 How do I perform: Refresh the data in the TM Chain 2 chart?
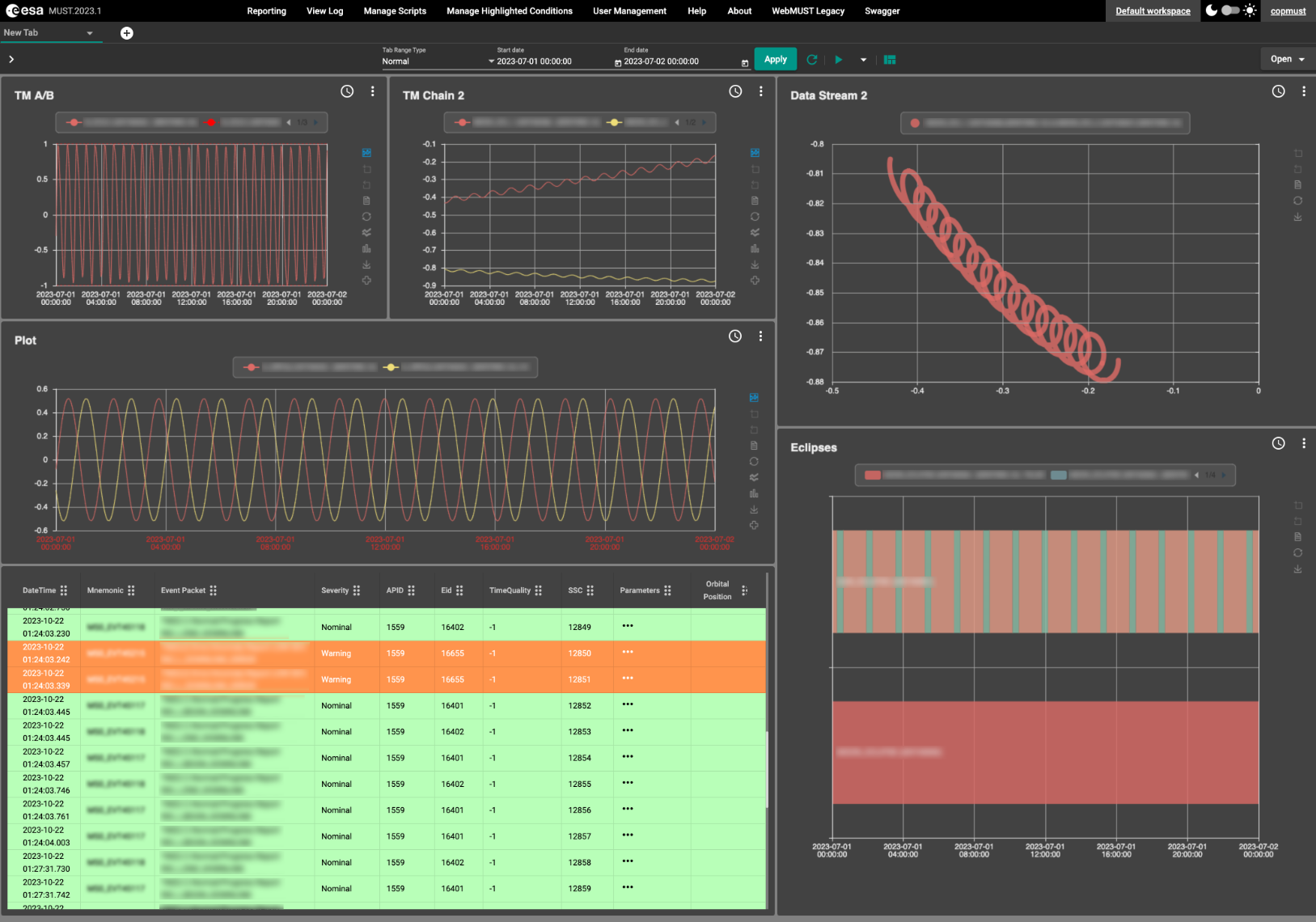click(x=755, y=216)
